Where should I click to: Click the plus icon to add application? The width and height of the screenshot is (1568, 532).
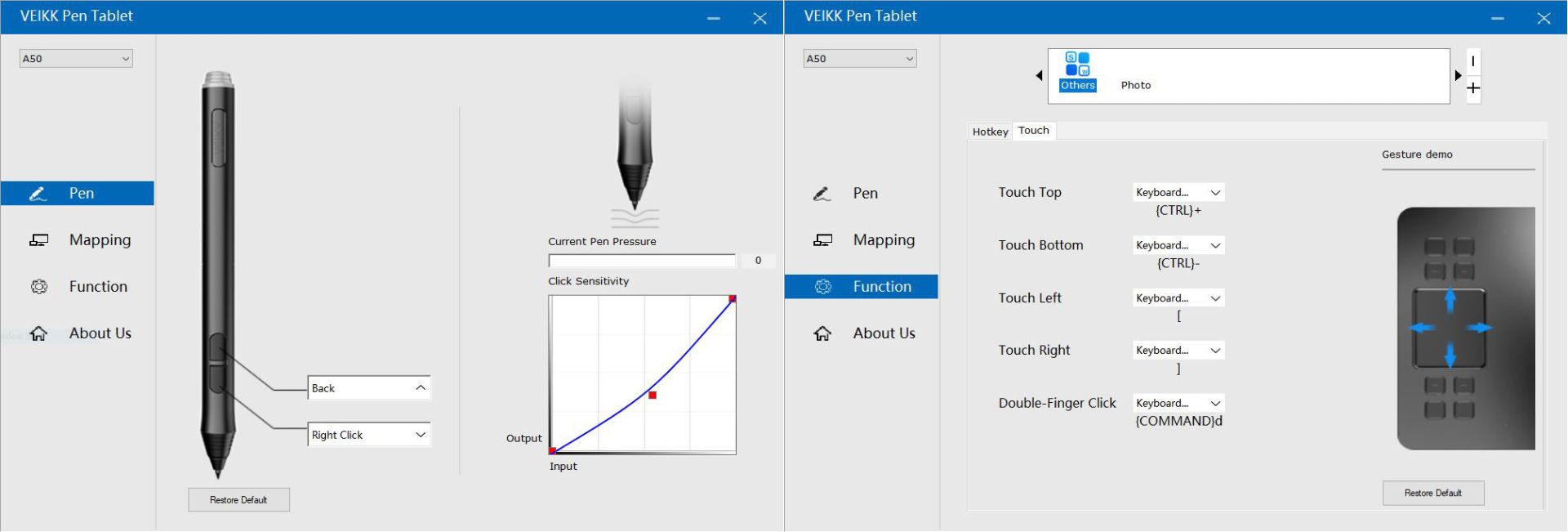pos(1473,88)
